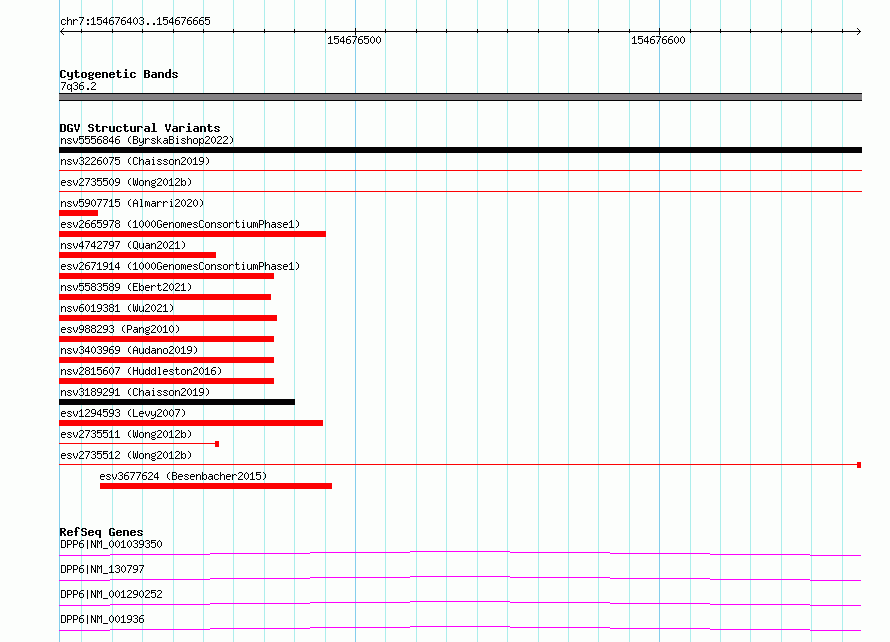Select transcript DPP6|NM_130797
Screen dimensions: 890x642
[x=102, y=569]
